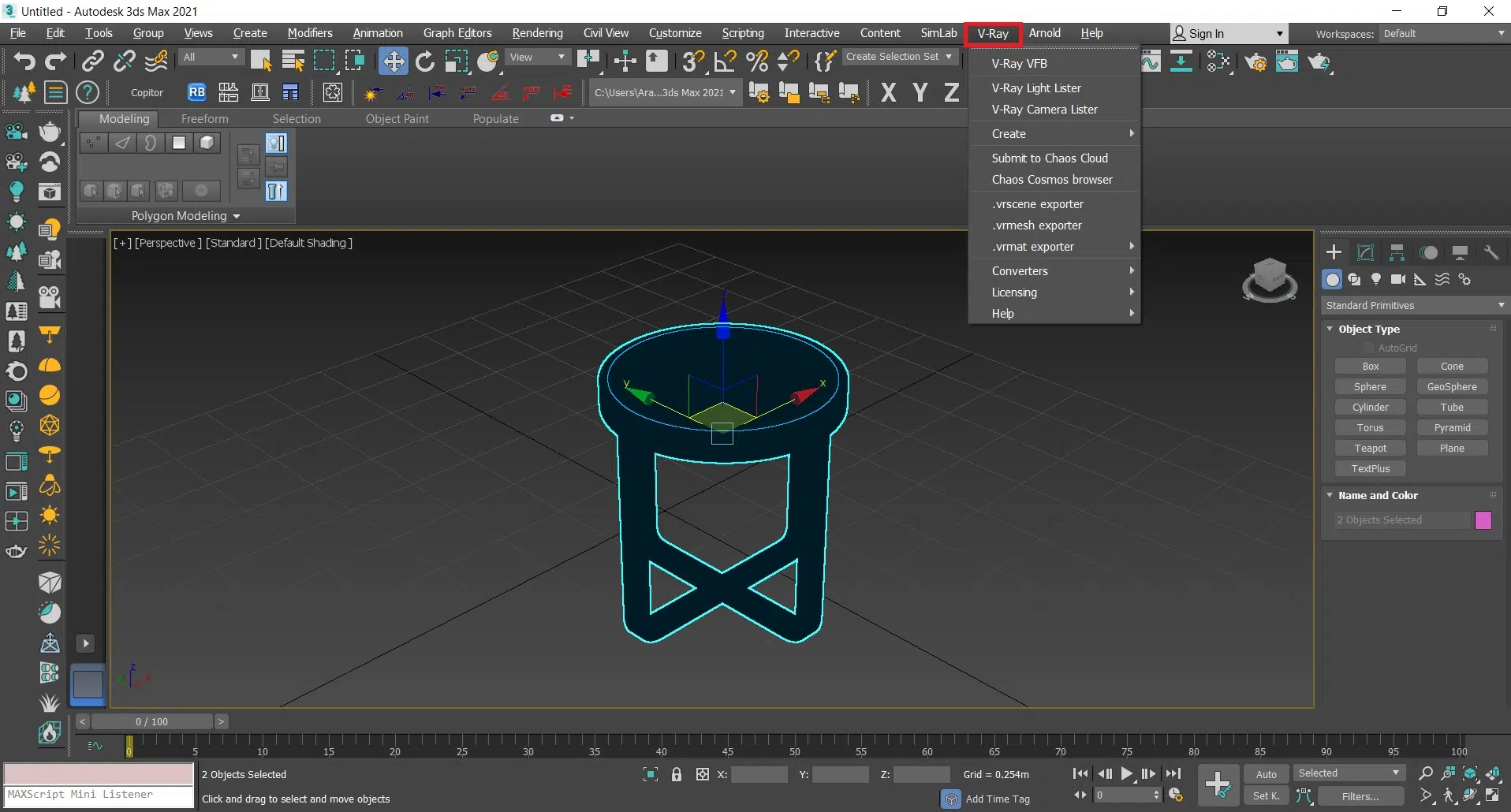
Task: Click the Cameras category icon
Action: 1397,279
